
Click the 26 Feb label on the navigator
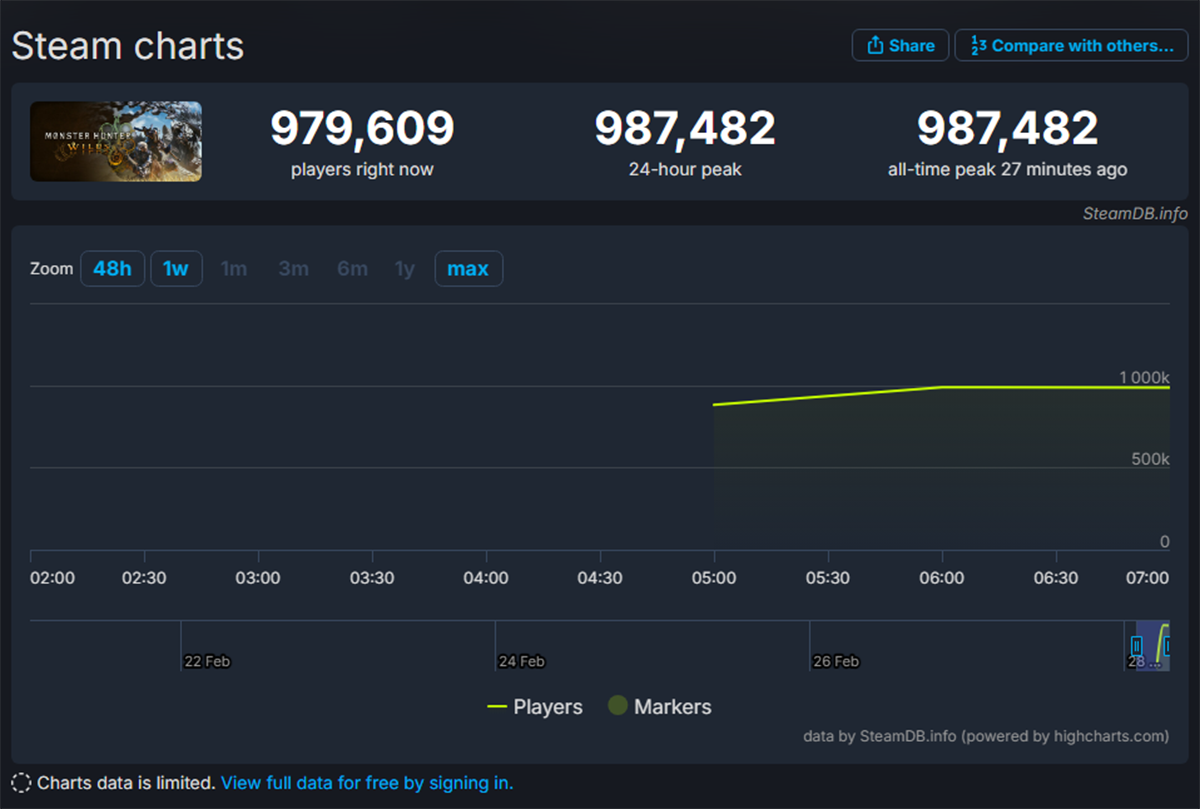836,661
